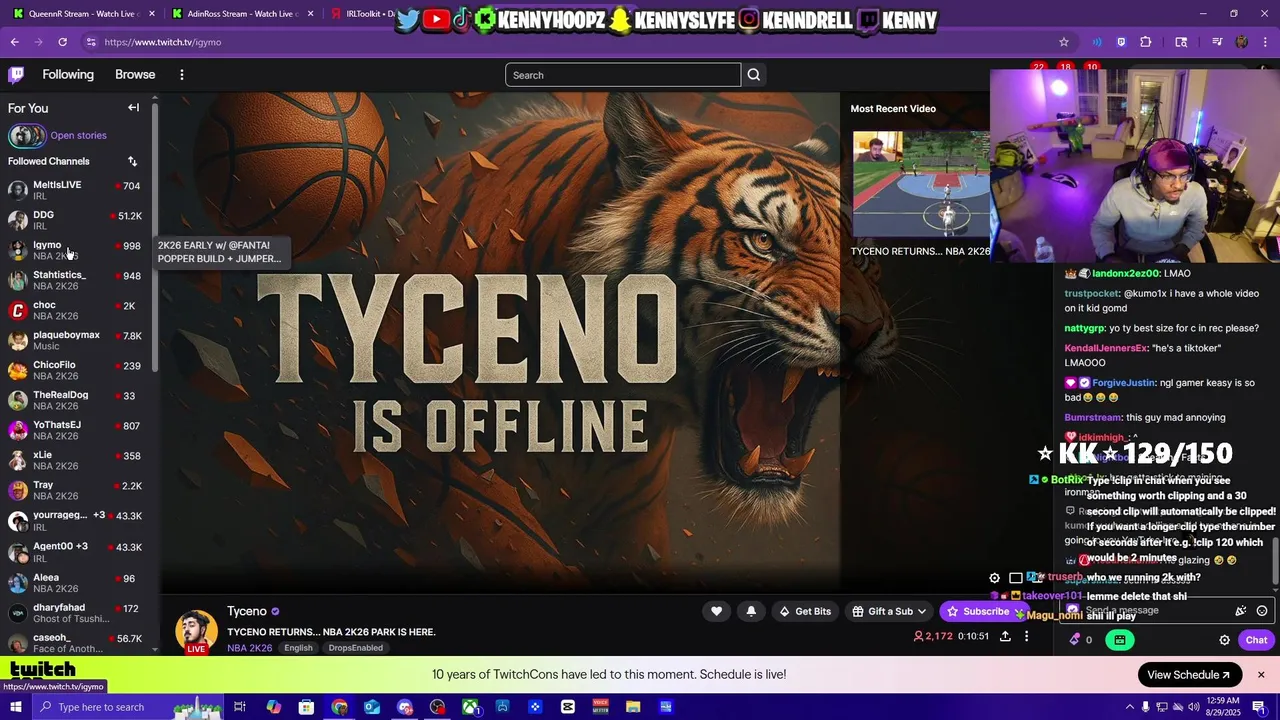Click the heart follow button
The width and height of the screenshot is (1280, 720).
[x=717, y=611]
